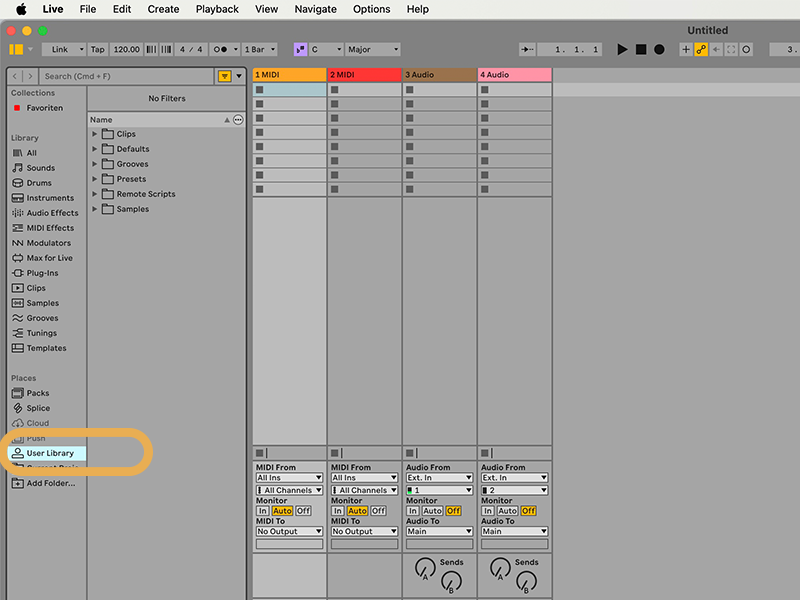Open the Major scale dropdown

(x=372, y=49)
